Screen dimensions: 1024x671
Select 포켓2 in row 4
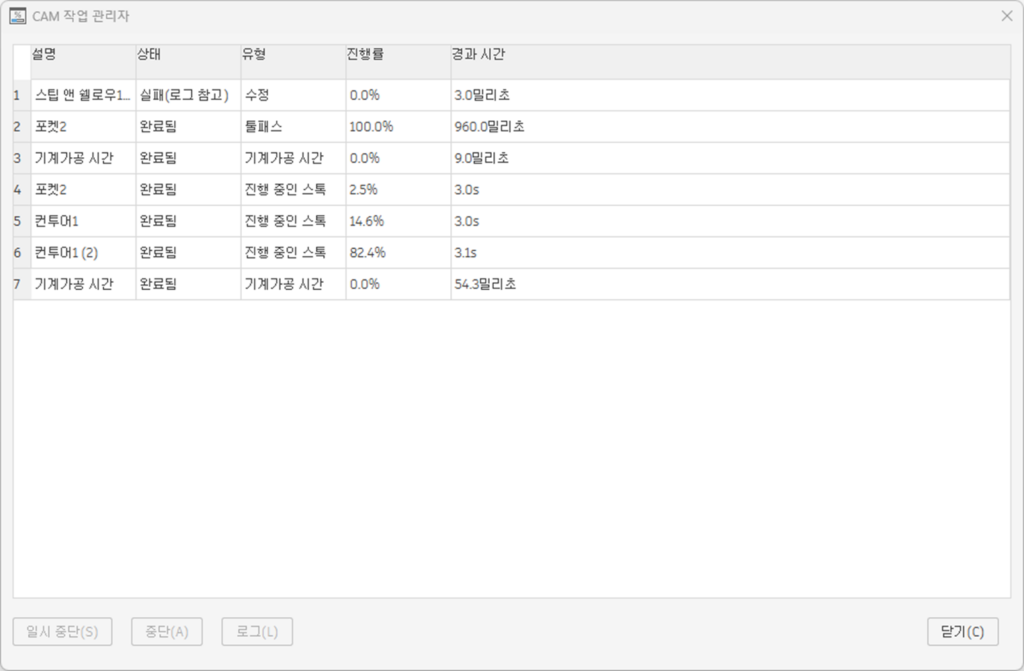pyautogui.click(x=83, y=189)
